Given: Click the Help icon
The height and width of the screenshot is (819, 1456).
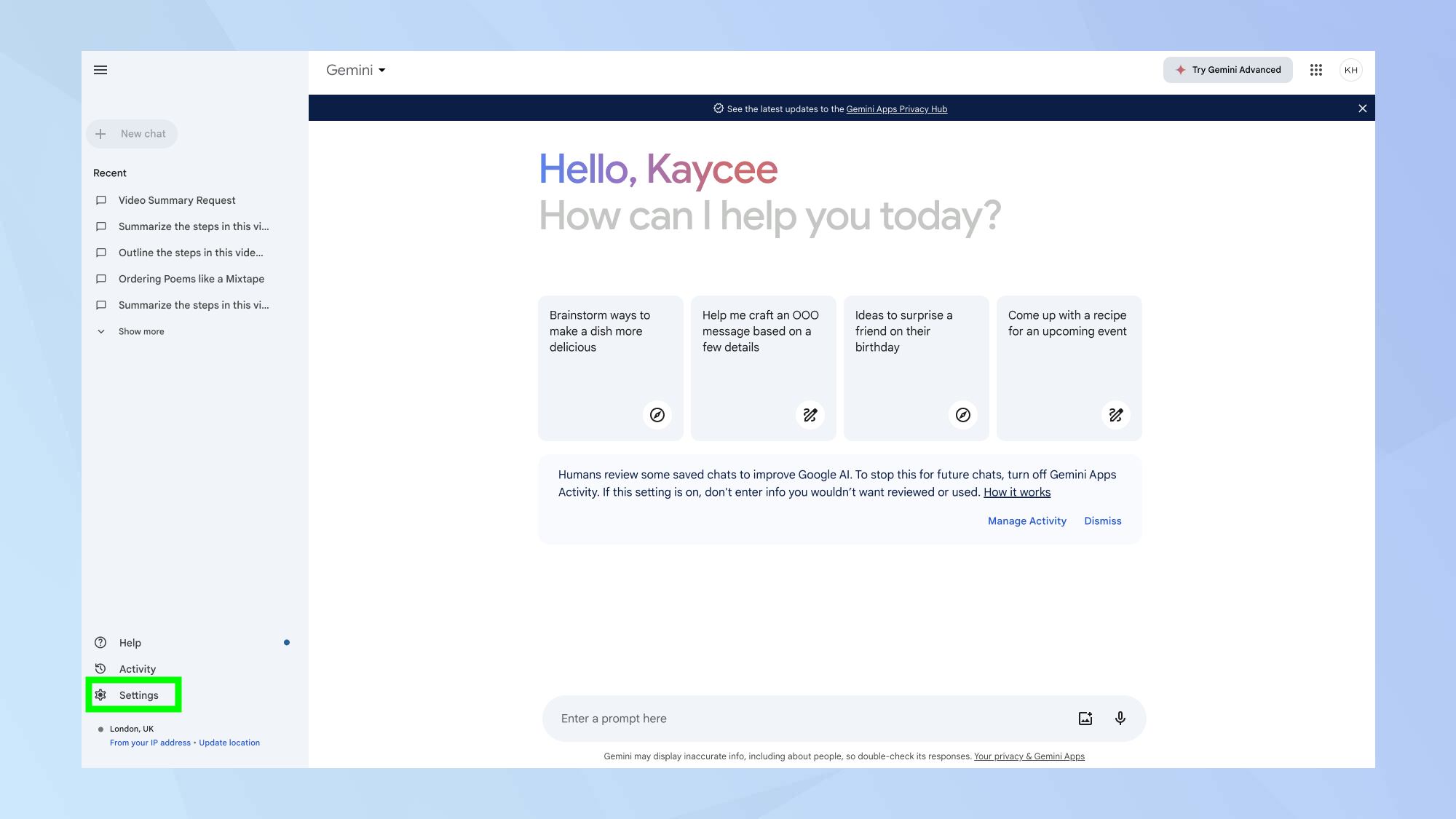Looking at the screenshot, I should [100, 642].
